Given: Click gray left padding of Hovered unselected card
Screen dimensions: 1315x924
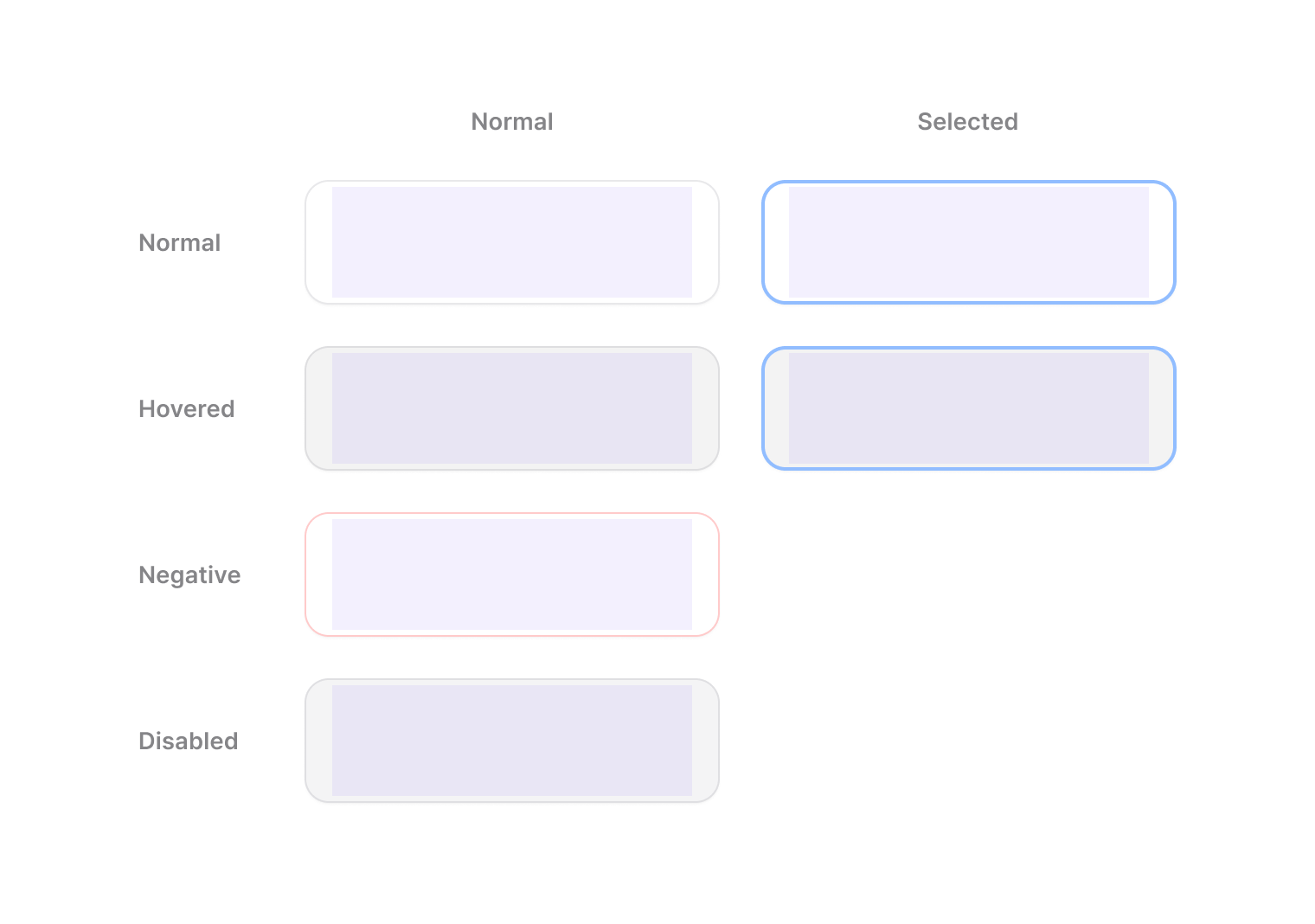Looking at the screenshot, I should [x=319, y=408].
